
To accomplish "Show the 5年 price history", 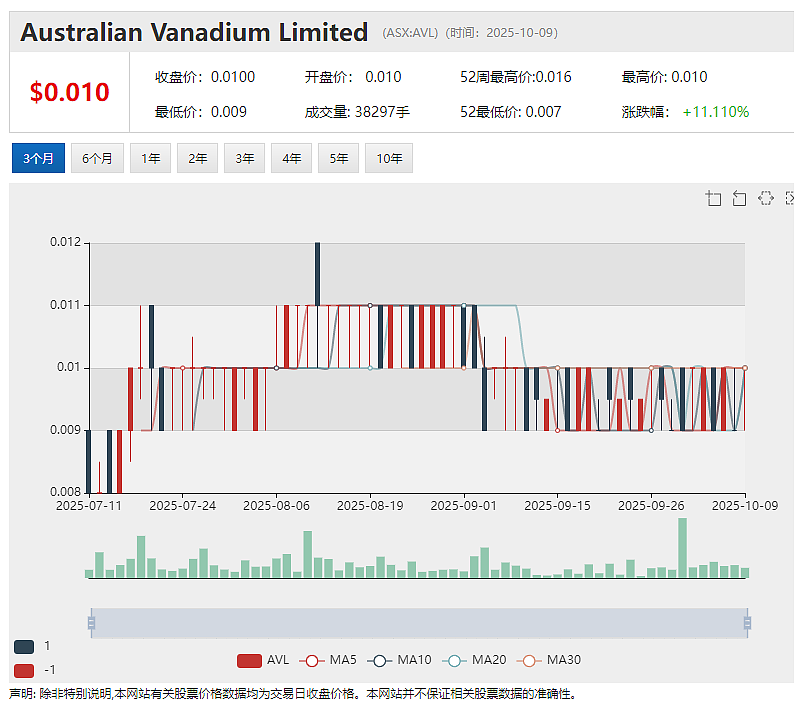I will (338, 158).
